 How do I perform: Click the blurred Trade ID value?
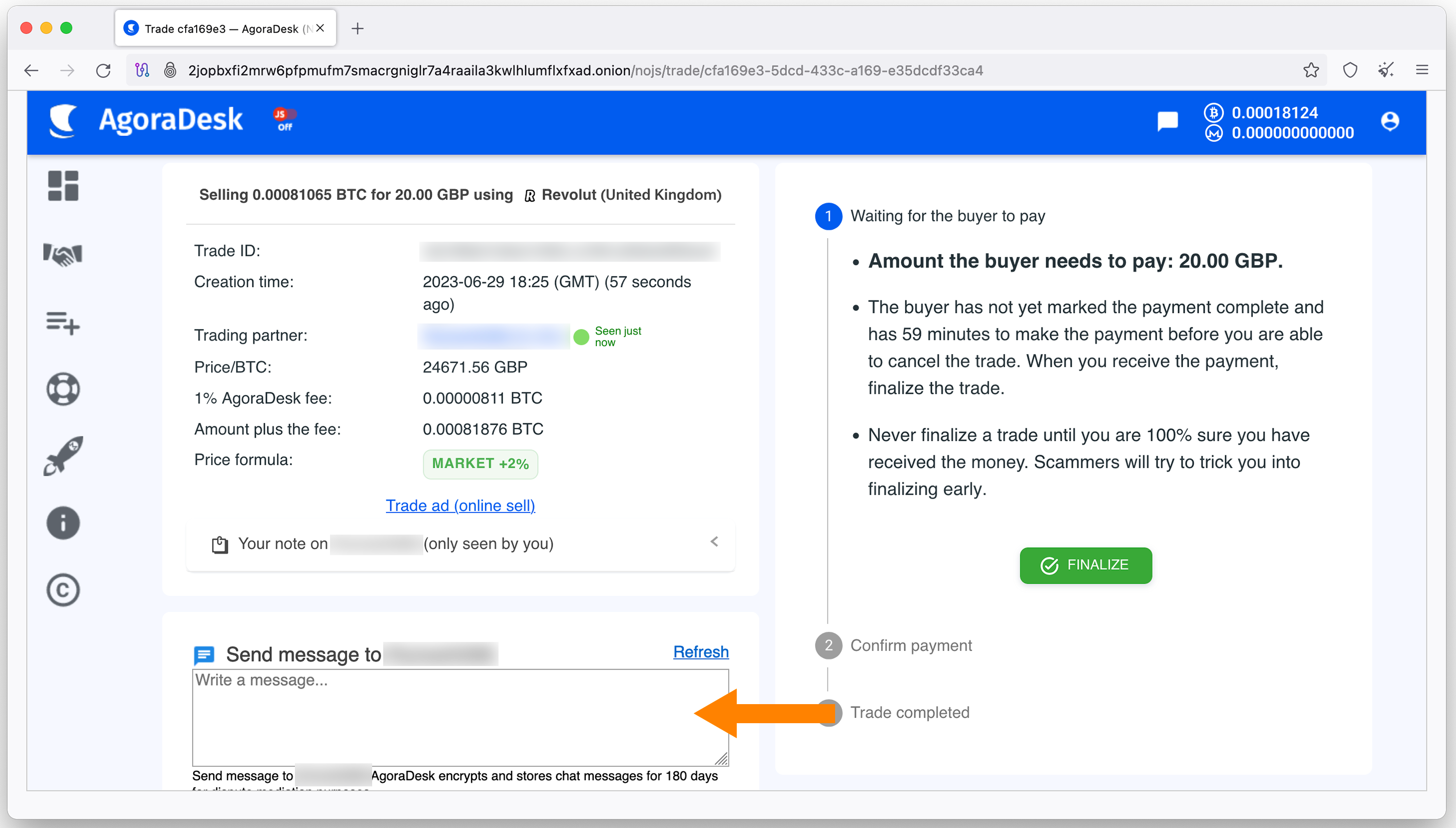click(x=570, y=251)
